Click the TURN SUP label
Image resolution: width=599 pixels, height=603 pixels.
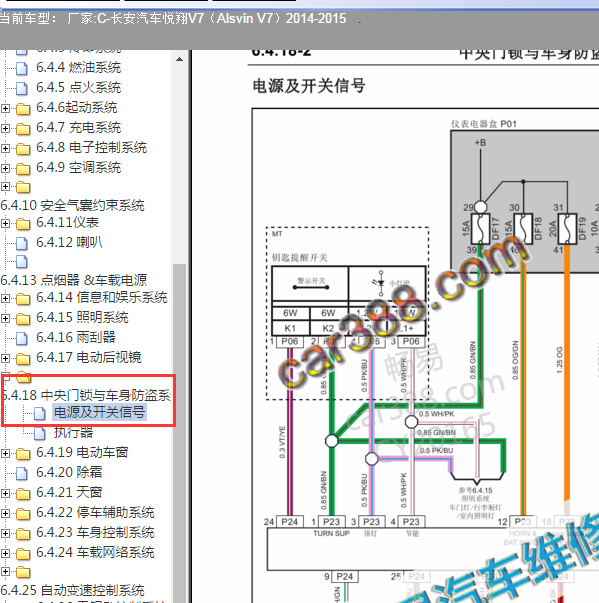coord(331,533)
